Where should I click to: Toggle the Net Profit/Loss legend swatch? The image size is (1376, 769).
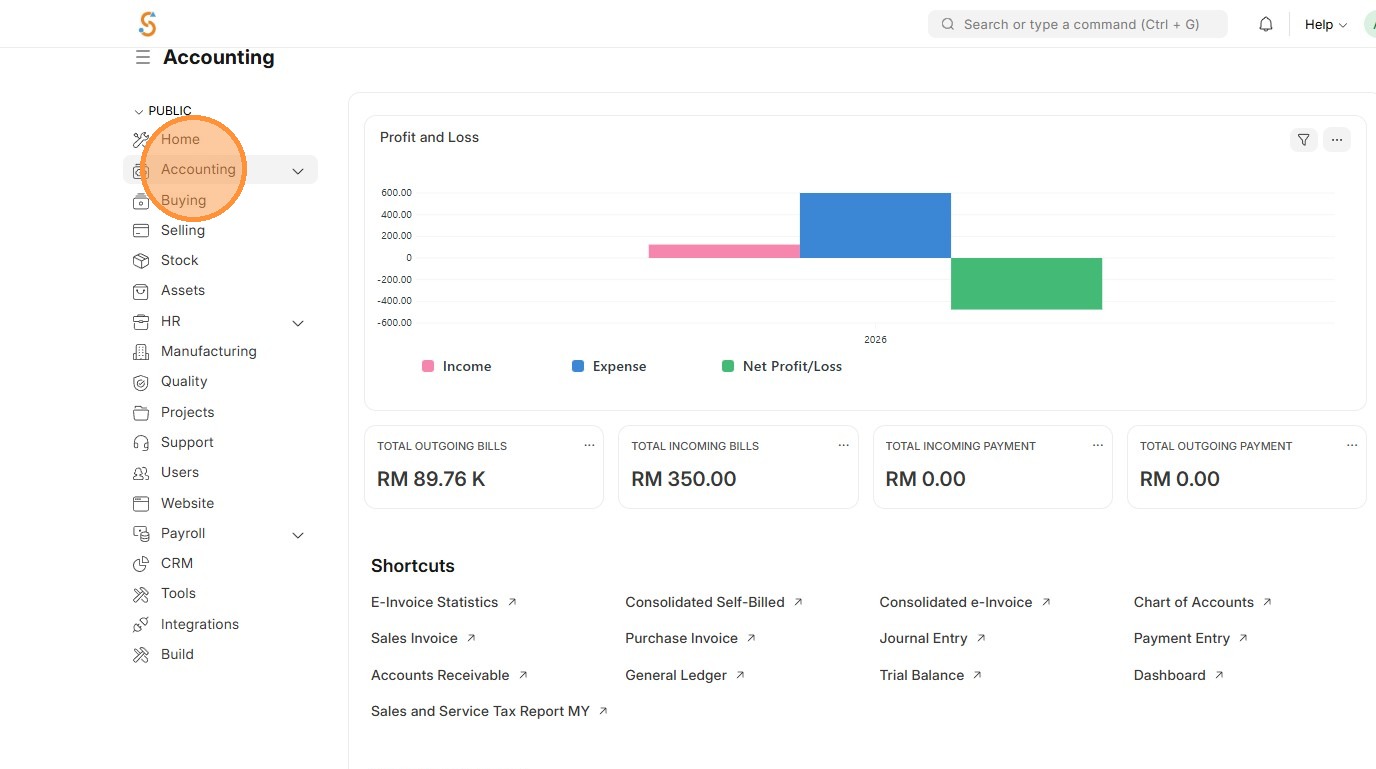pos(728,366)
